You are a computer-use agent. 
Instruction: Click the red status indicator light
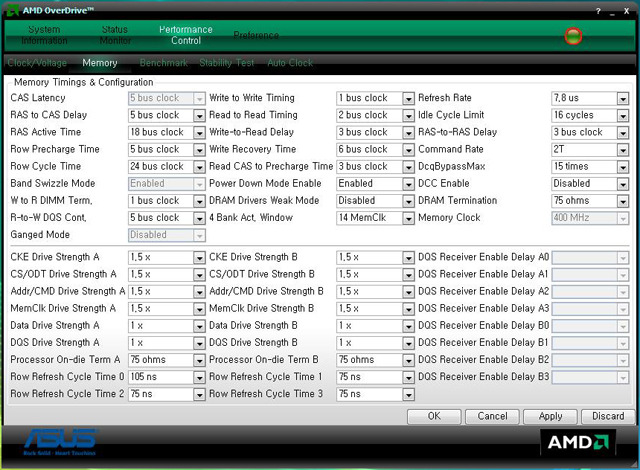click(x=573, y=36)
